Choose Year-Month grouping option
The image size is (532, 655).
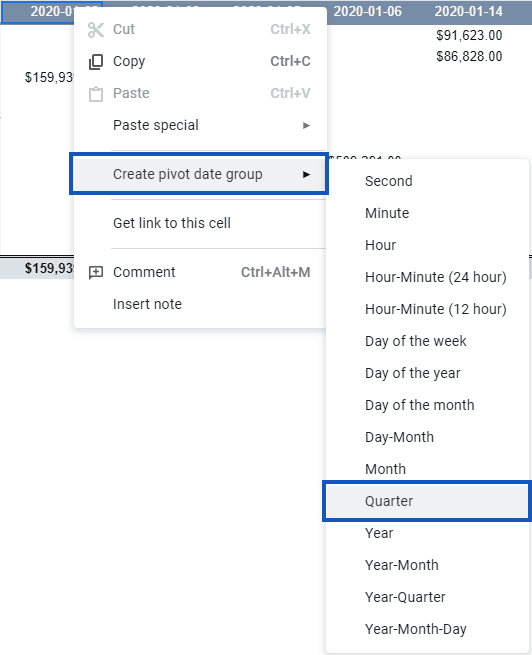pyautogui.click(x=402, y=565)
